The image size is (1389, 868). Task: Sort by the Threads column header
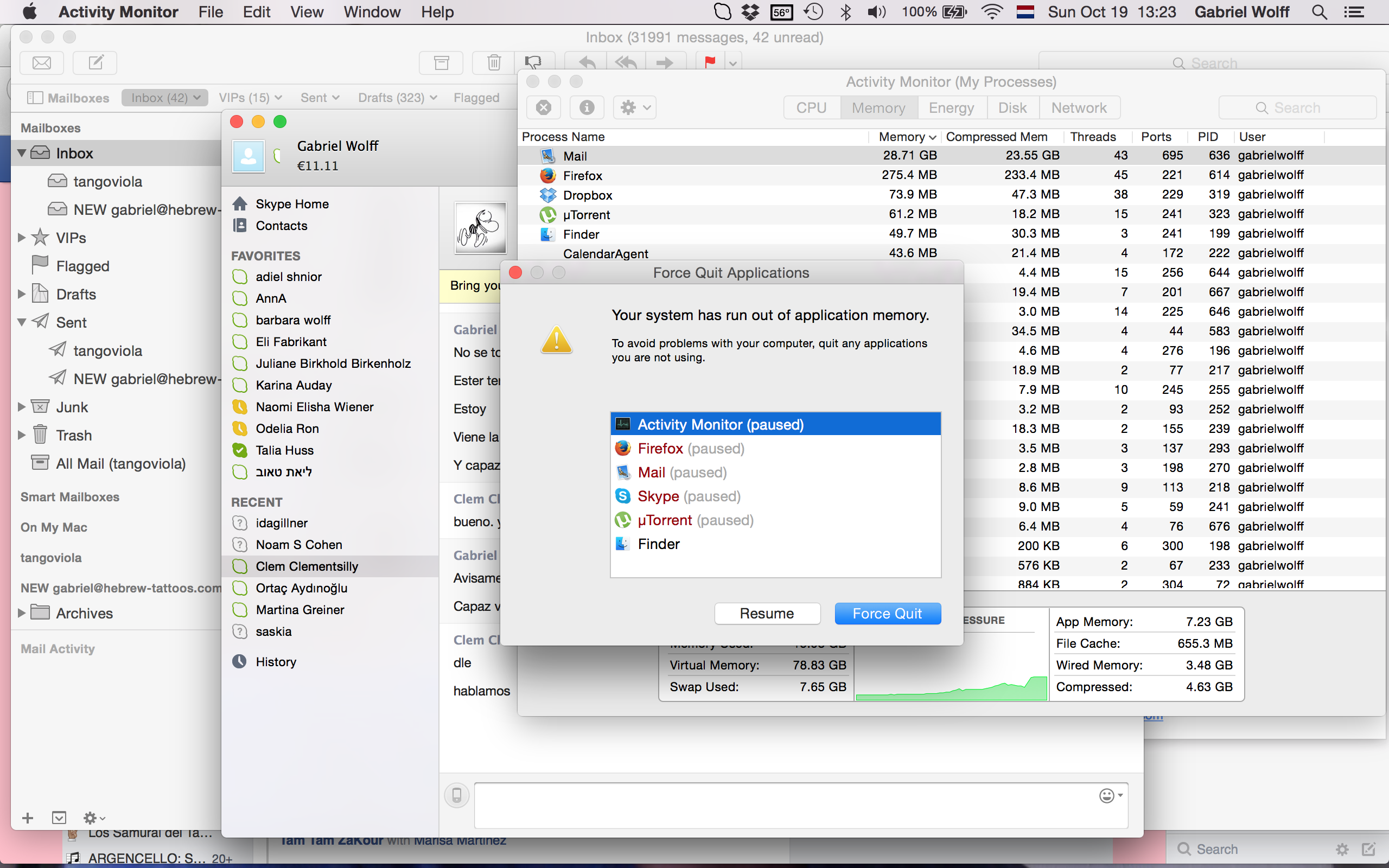click(x=1093, y=137)
